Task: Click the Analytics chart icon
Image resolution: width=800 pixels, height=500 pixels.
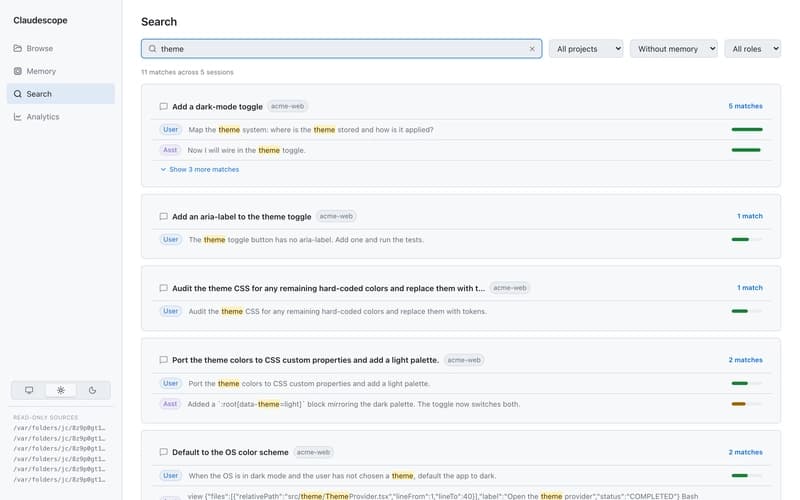Action: pyautogui.click(x=17, y=117)
